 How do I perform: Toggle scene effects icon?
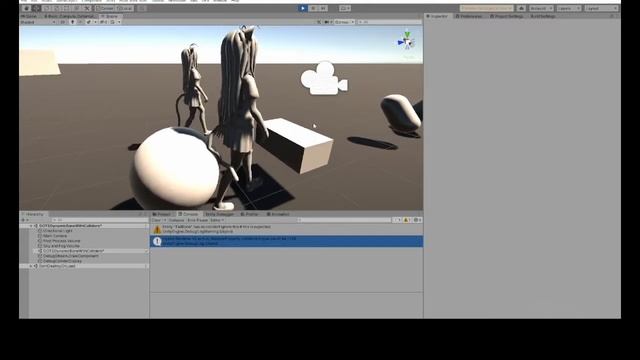(x=89, y=22)
